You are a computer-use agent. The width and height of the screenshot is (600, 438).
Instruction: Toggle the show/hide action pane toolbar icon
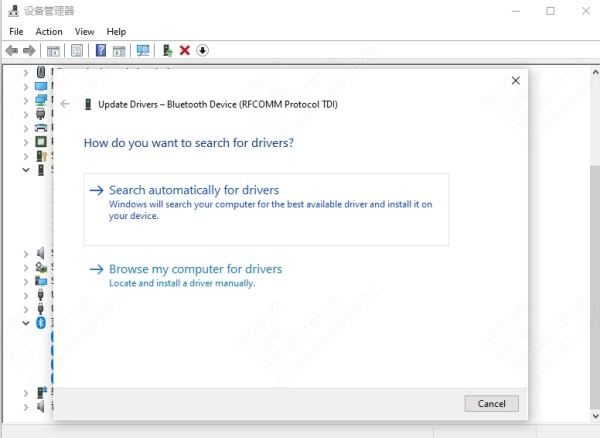pyautogui.click(x=119, y=50)
